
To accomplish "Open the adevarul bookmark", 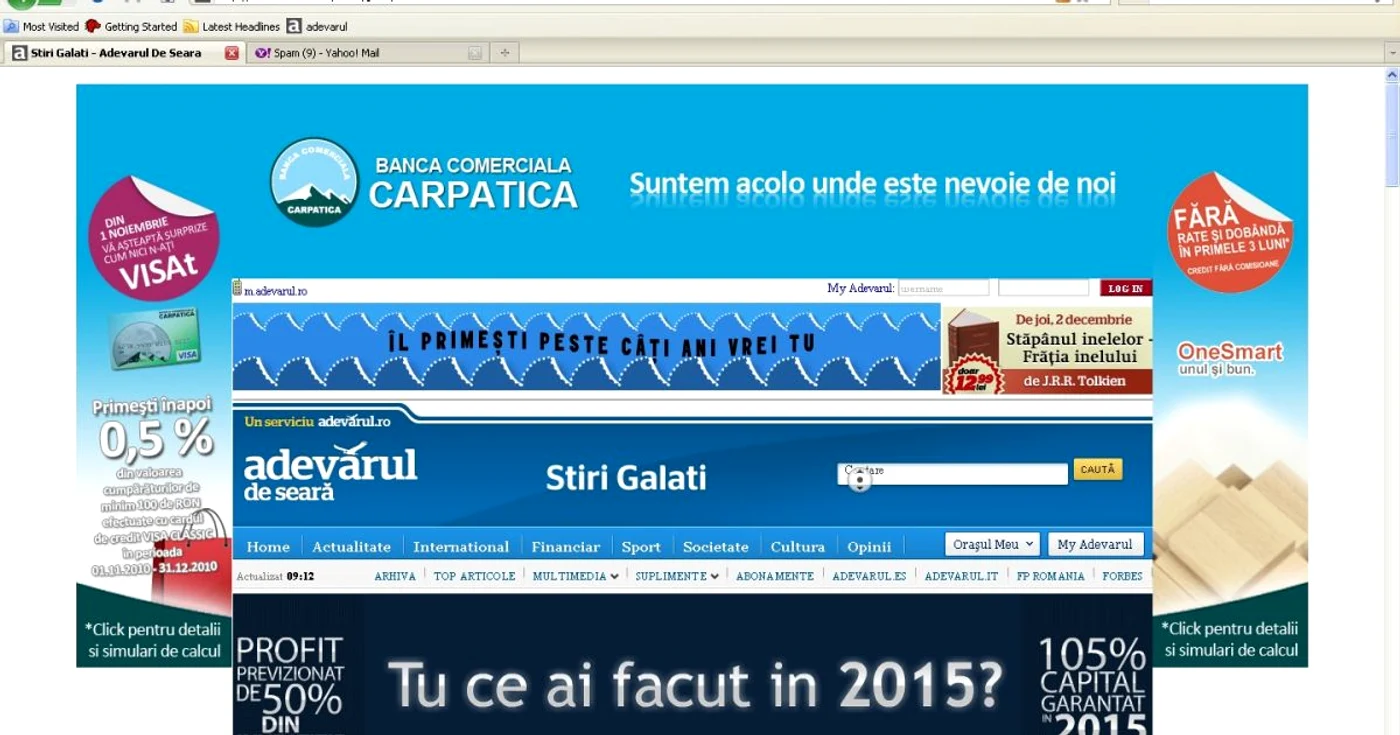I will [x=317, y=26].
